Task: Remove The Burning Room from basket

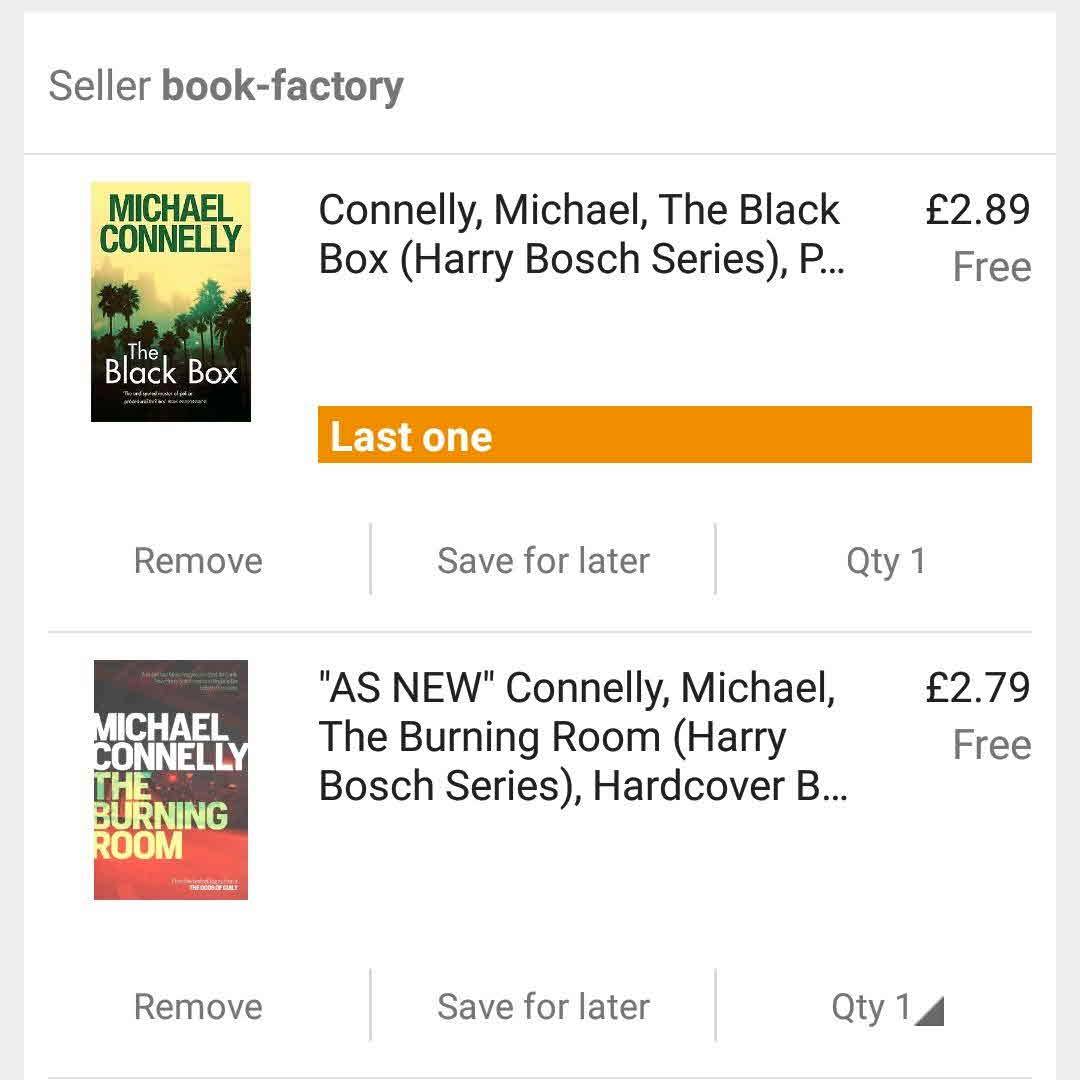Action: coord(198,1007)
